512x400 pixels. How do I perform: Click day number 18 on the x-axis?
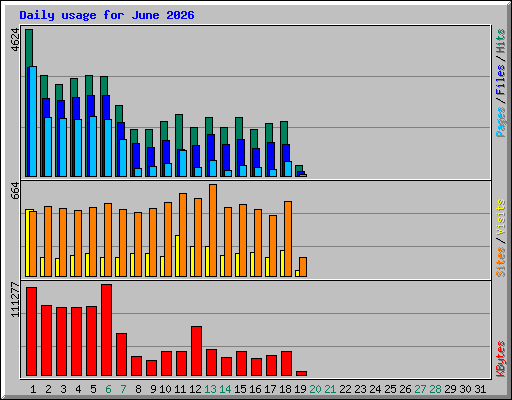285,389
